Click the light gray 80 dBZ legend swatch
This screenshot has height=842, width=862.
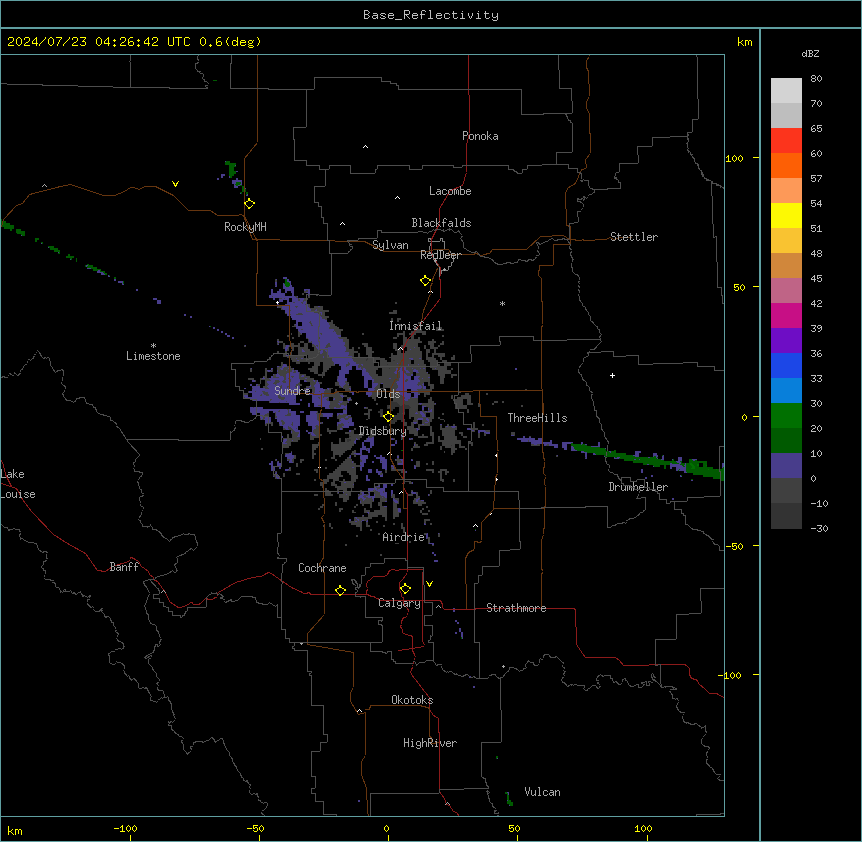[786, 91]
